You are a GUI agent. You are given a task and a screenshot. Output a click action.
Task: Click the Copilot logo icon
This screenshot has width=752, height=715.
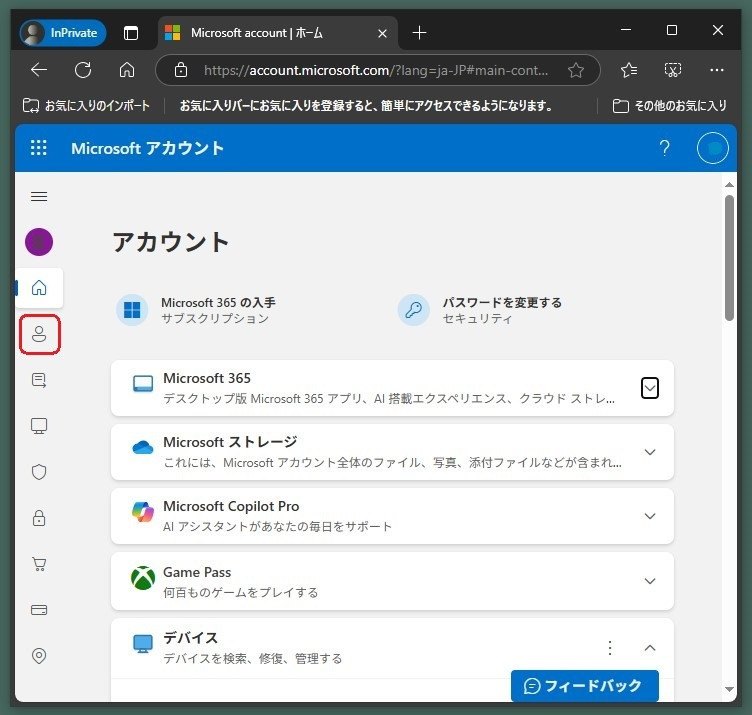pyautogui.click(x=143, y=512)
